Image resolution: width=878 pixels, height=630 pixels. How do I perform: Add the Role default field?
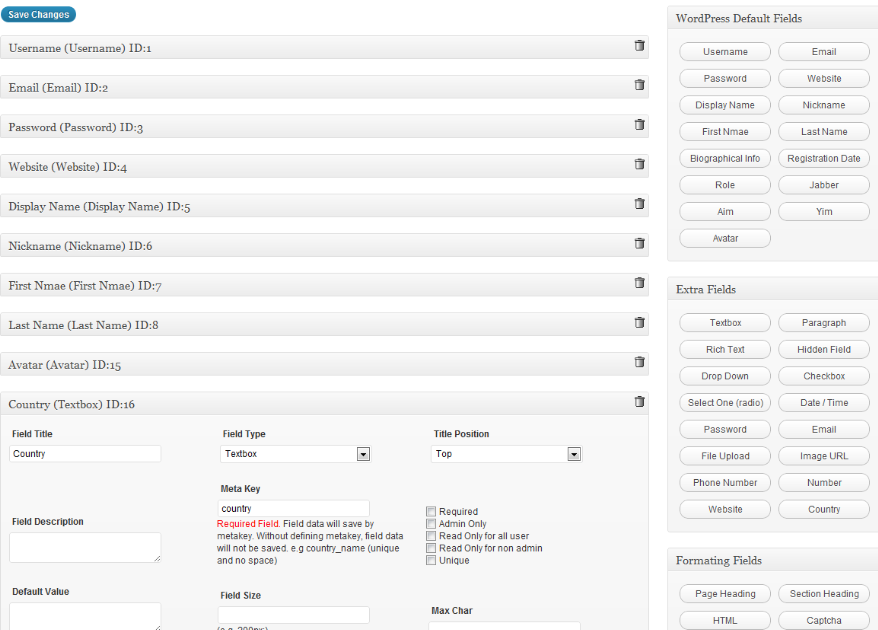[x=725, y=185]
